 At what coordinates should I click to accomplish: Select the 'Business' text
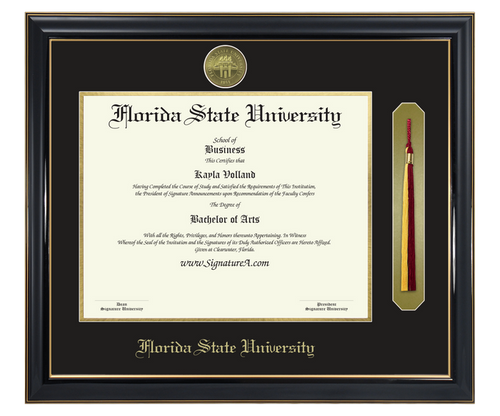point(225,150)
